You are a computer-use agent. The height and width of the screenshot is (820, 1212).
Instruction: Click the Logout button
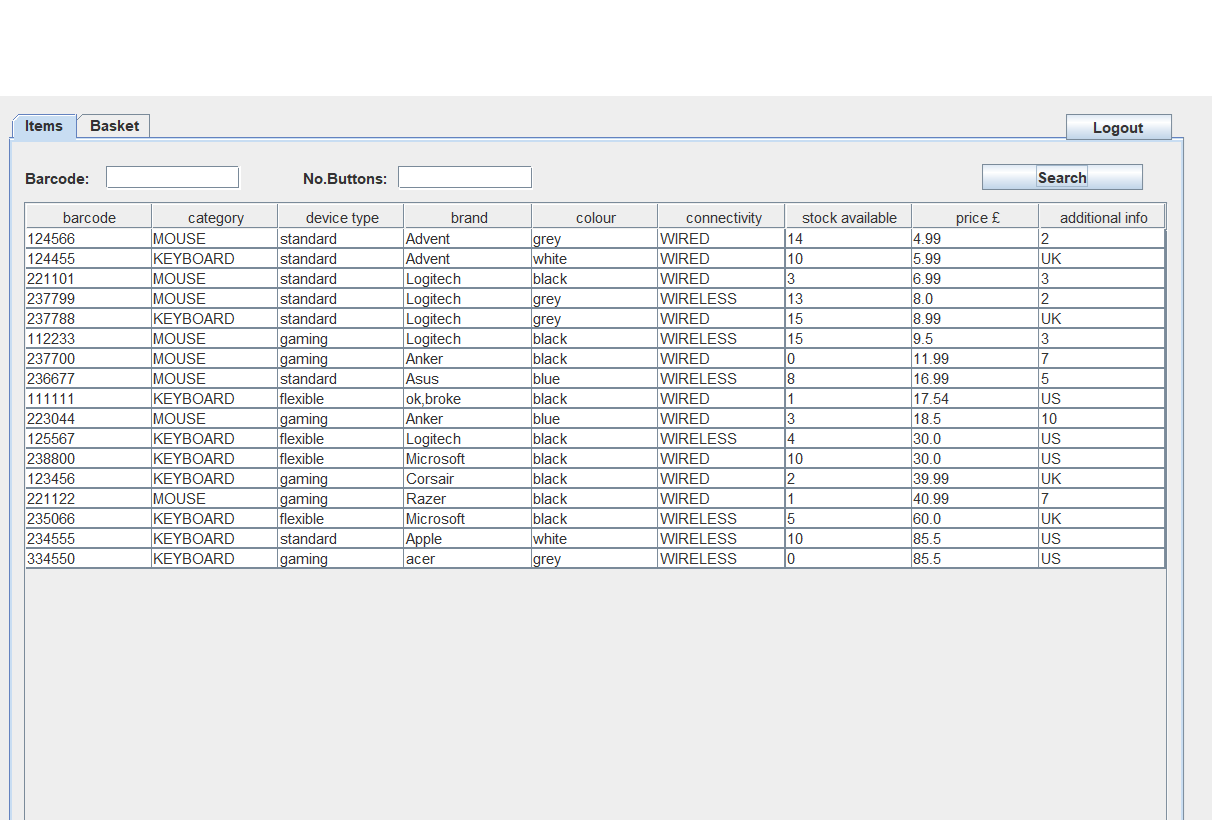pos(1118,127)
